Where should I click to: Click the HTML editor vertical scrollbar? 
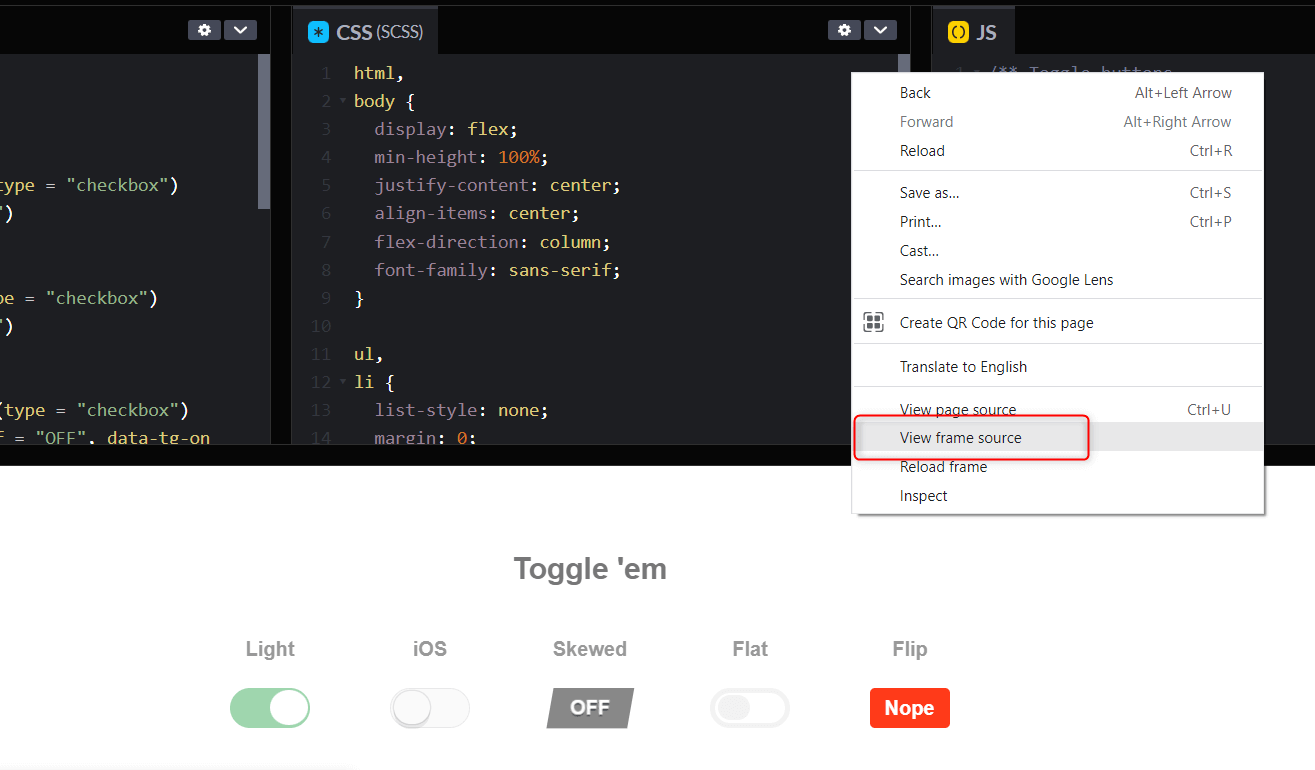264,132
